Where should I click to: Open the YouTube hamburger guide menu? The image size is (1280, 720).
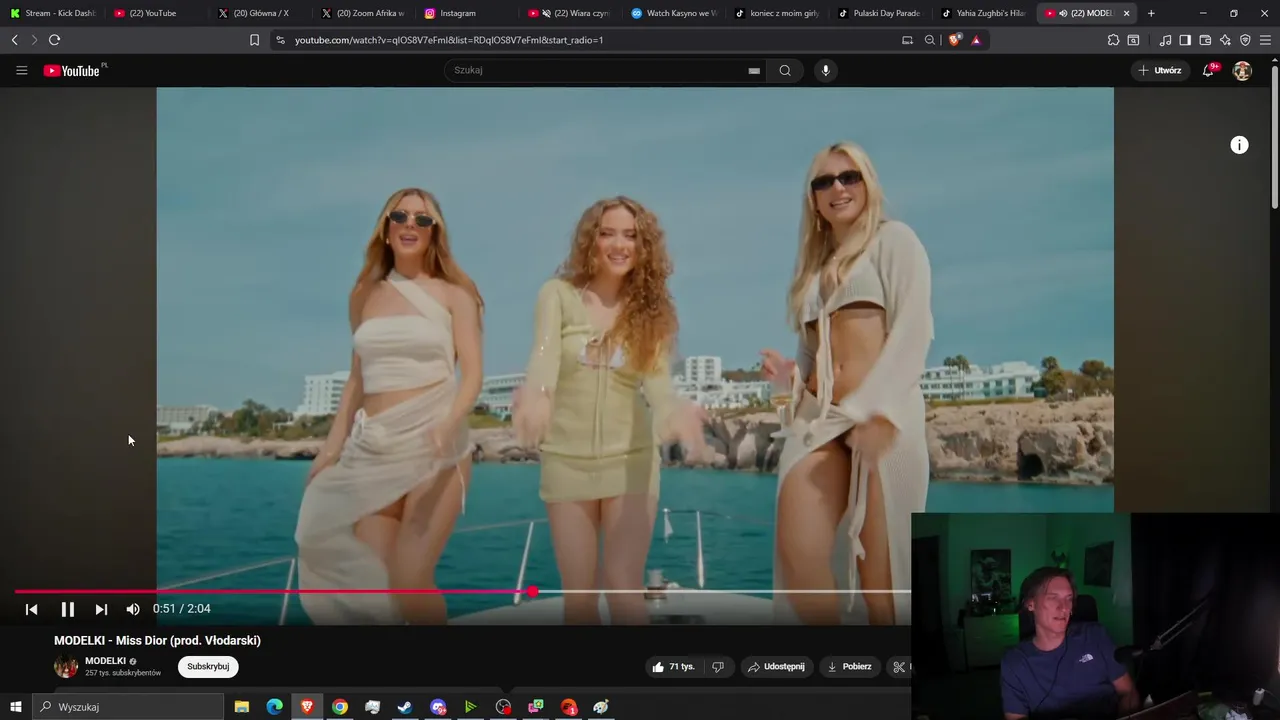click(x=21, y=70)
